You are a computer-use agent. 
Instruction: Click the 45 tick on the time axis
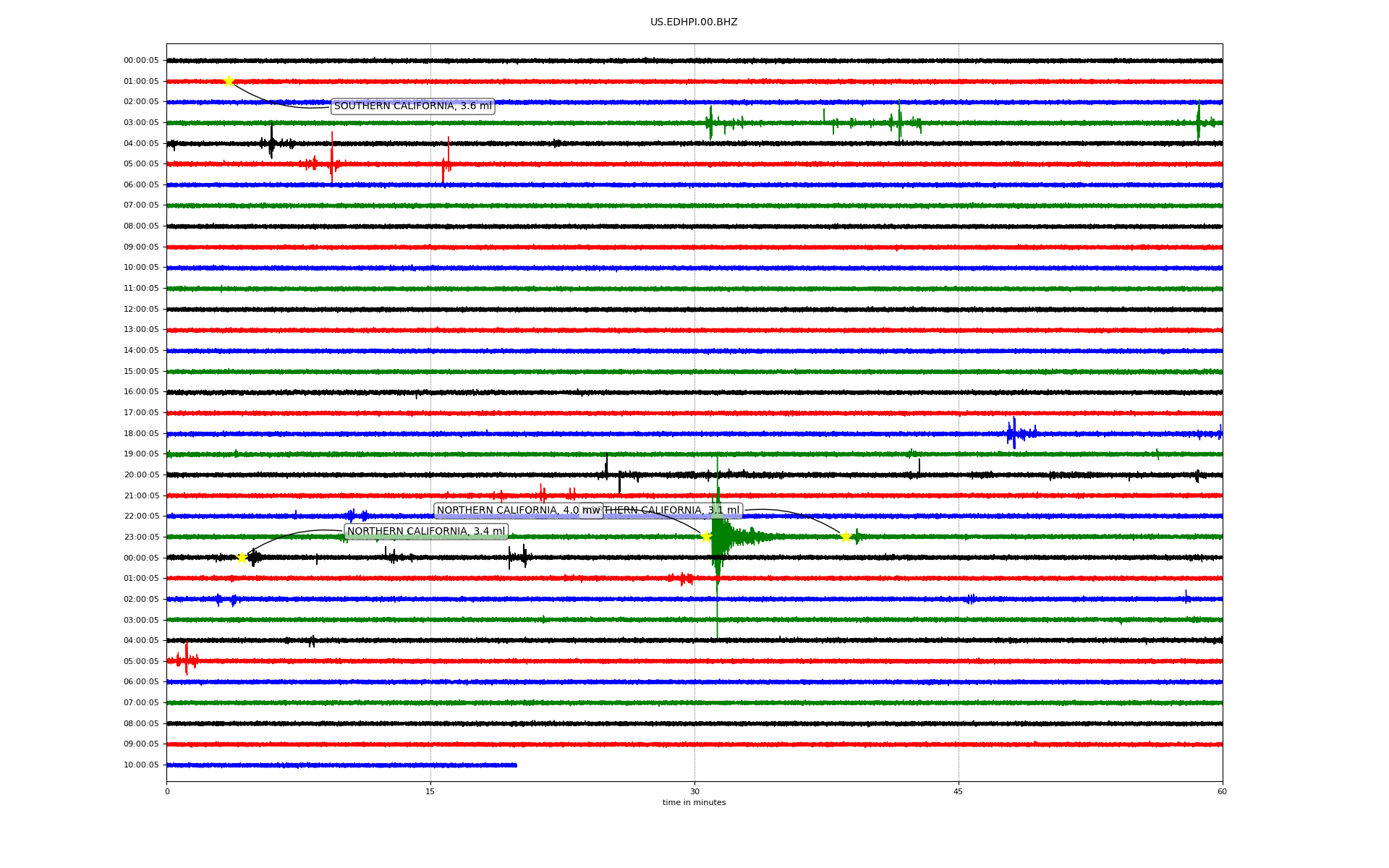coord(958,791)
